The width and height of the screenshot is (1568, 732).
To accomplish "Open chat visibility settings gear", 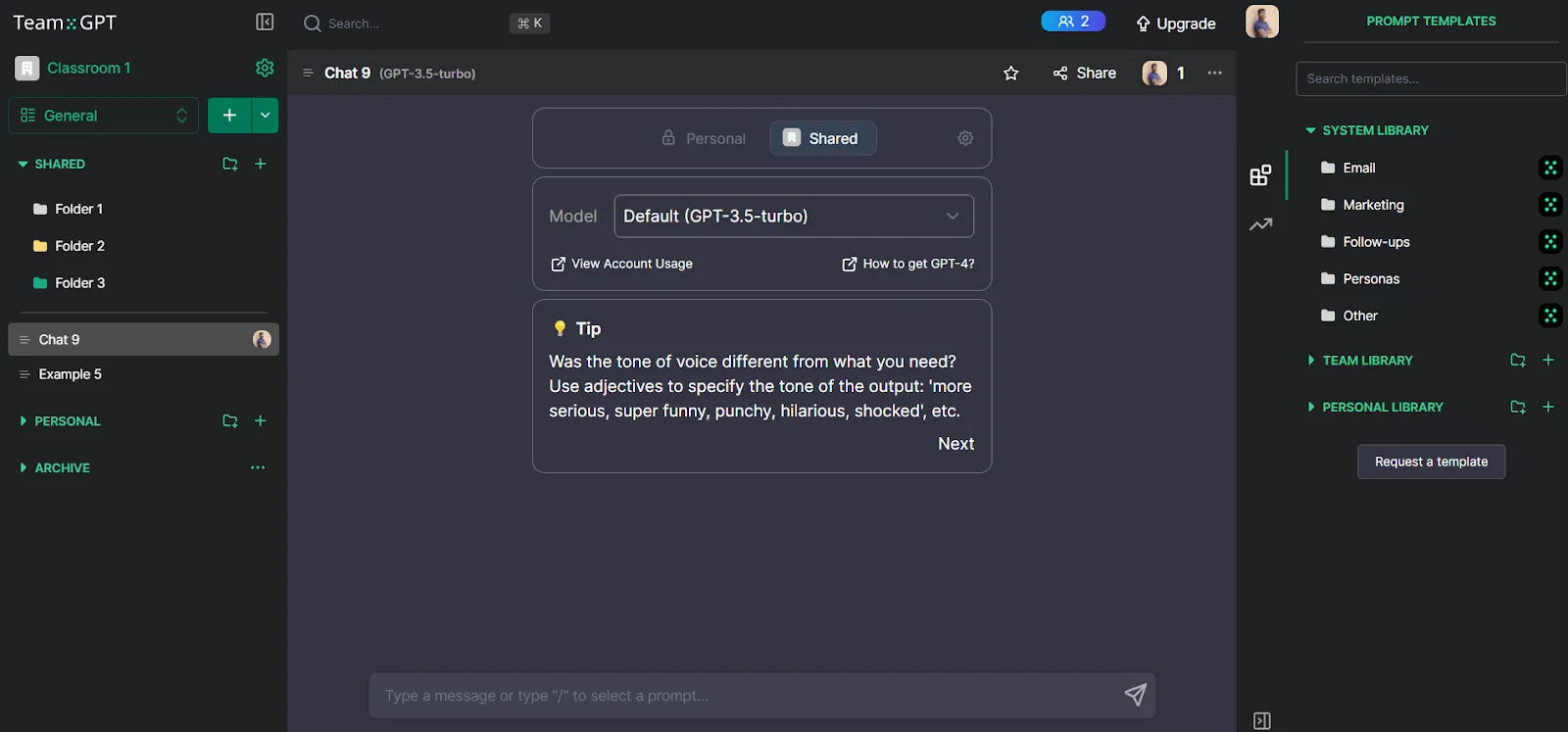I will 965,138.
